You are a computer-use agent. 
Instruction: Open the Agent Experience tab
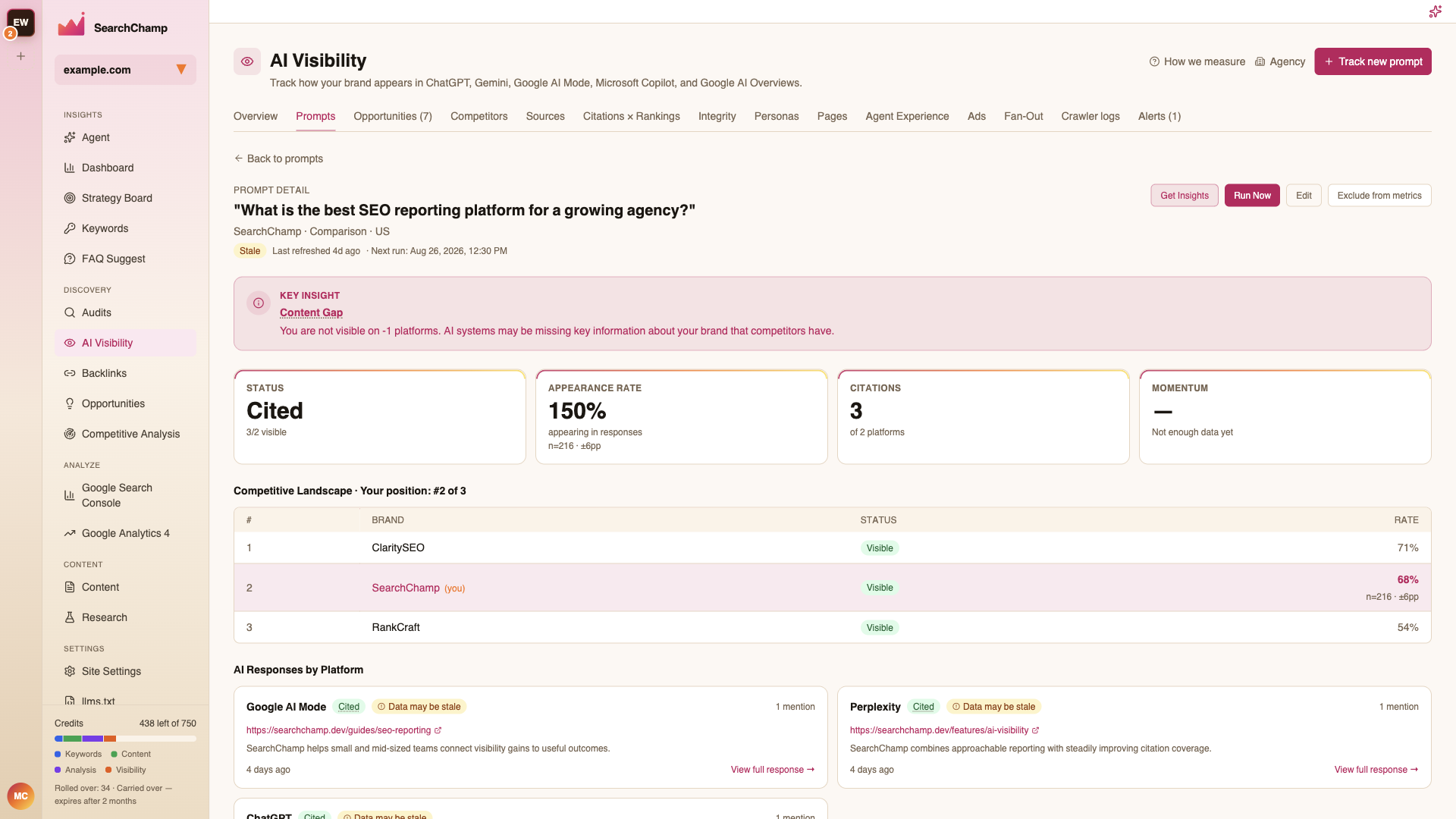907,116
